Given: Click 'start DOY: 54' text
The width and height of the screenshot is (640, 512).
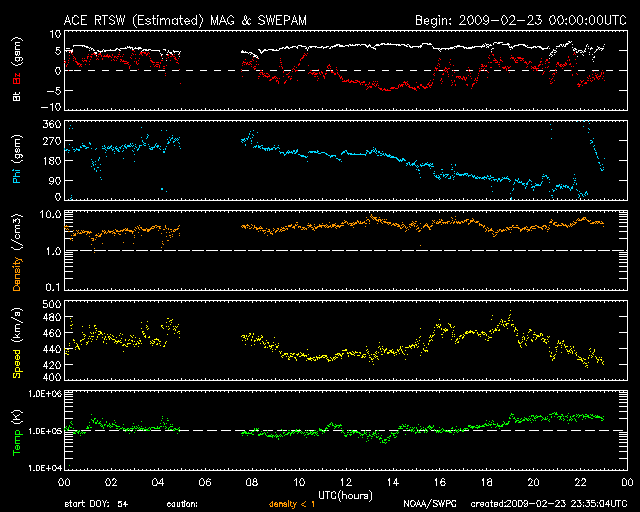Looking at the screenshot, I should (96, 504).
